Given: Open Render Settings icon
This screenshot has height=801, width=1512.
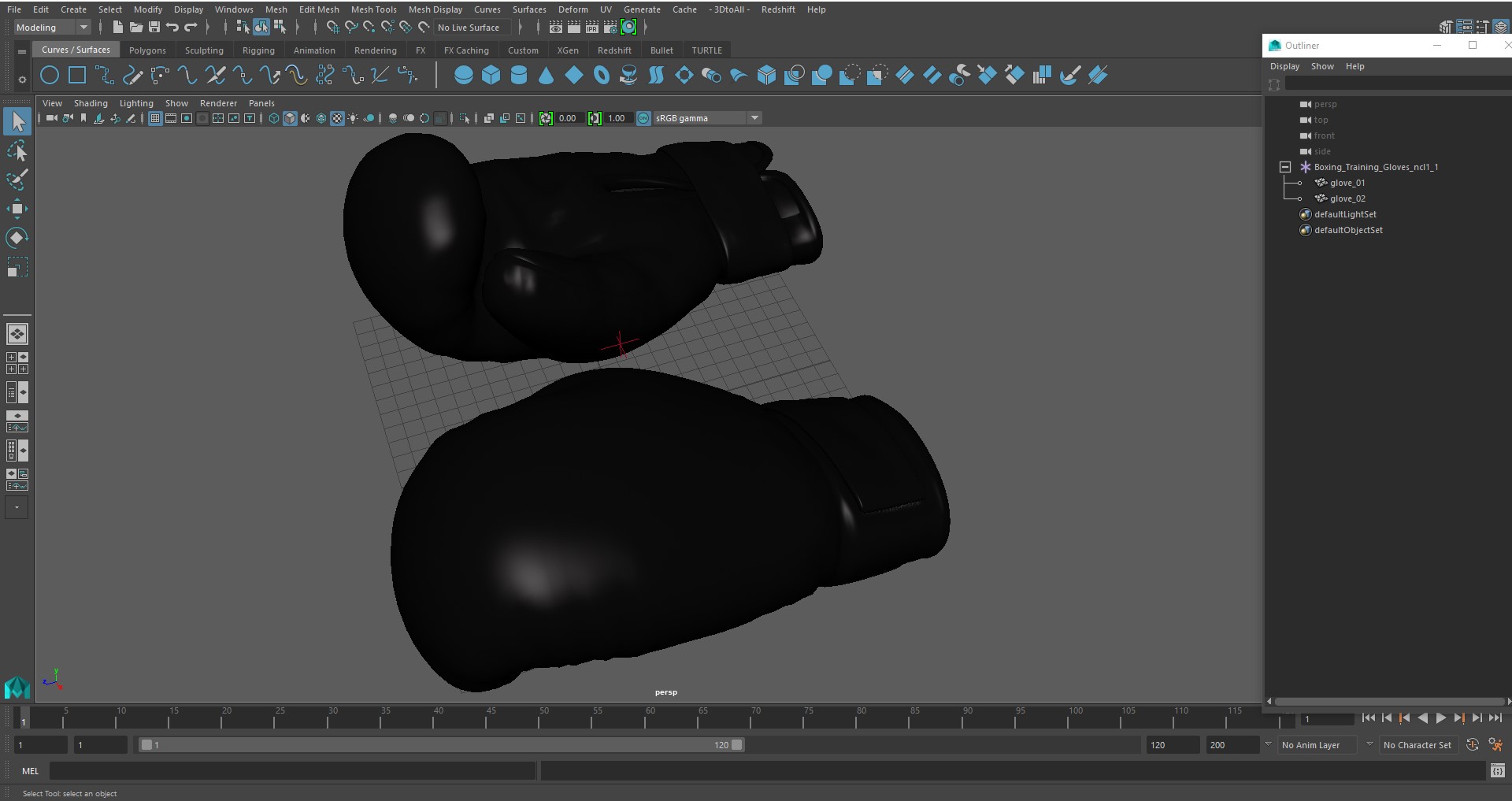Looking at the screenshot, I should (x=610, y=28).
